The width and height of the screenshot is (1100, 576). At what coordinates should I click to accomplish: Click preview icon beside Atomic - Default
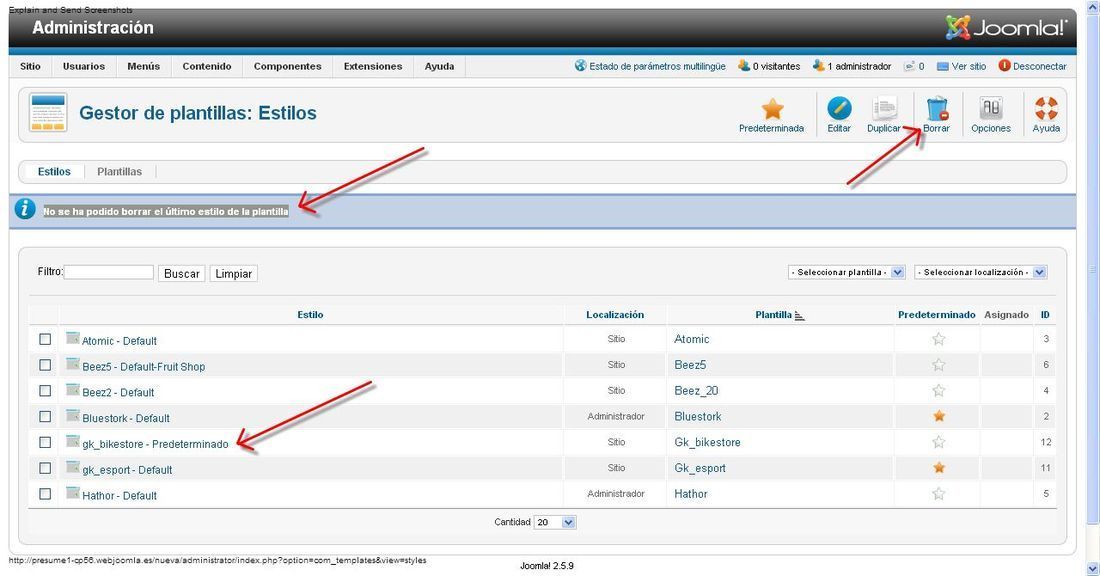coord(72,338)
